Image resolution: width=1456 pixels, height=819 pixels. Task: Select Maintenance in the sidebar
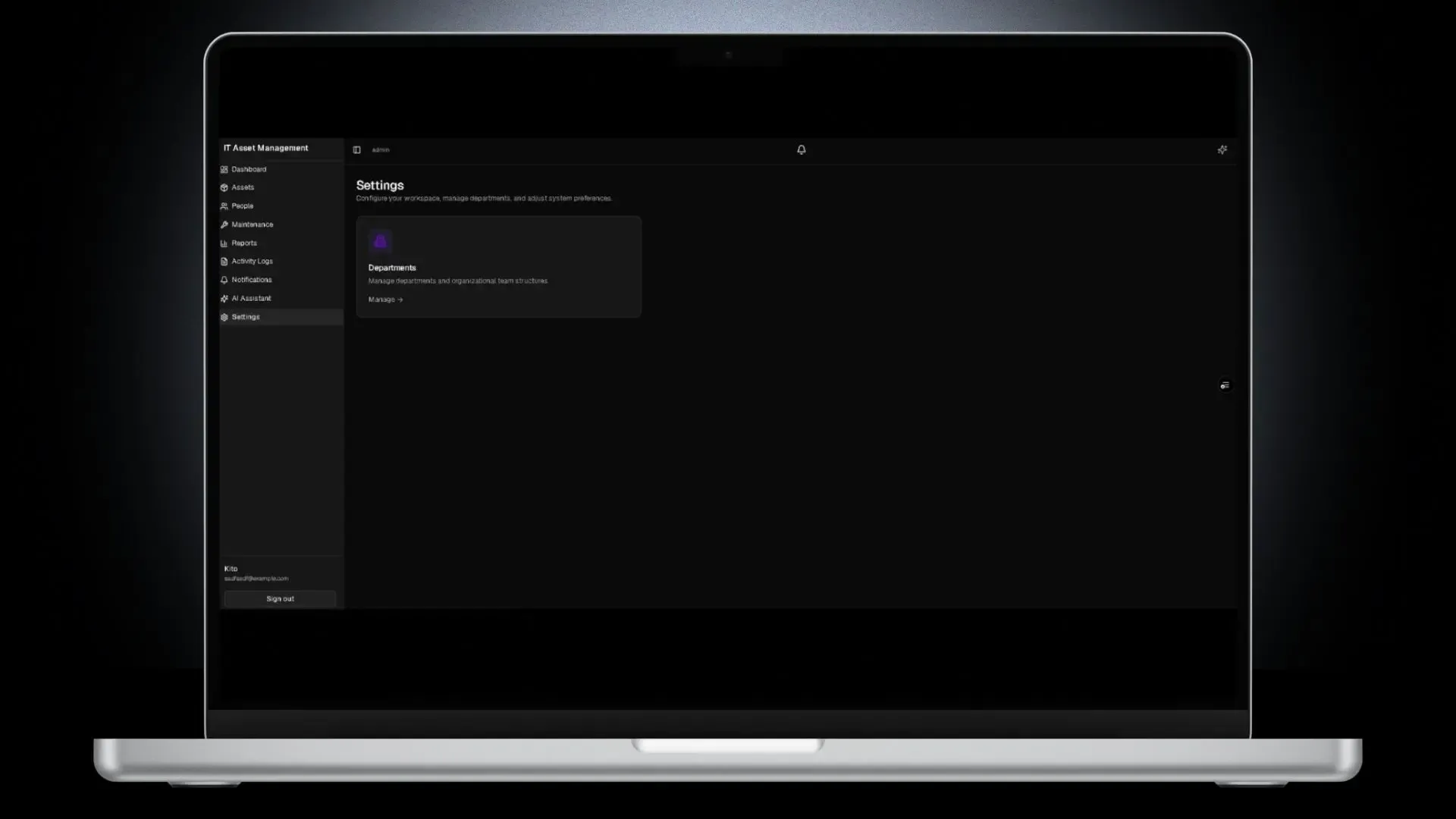click(281, 224)
